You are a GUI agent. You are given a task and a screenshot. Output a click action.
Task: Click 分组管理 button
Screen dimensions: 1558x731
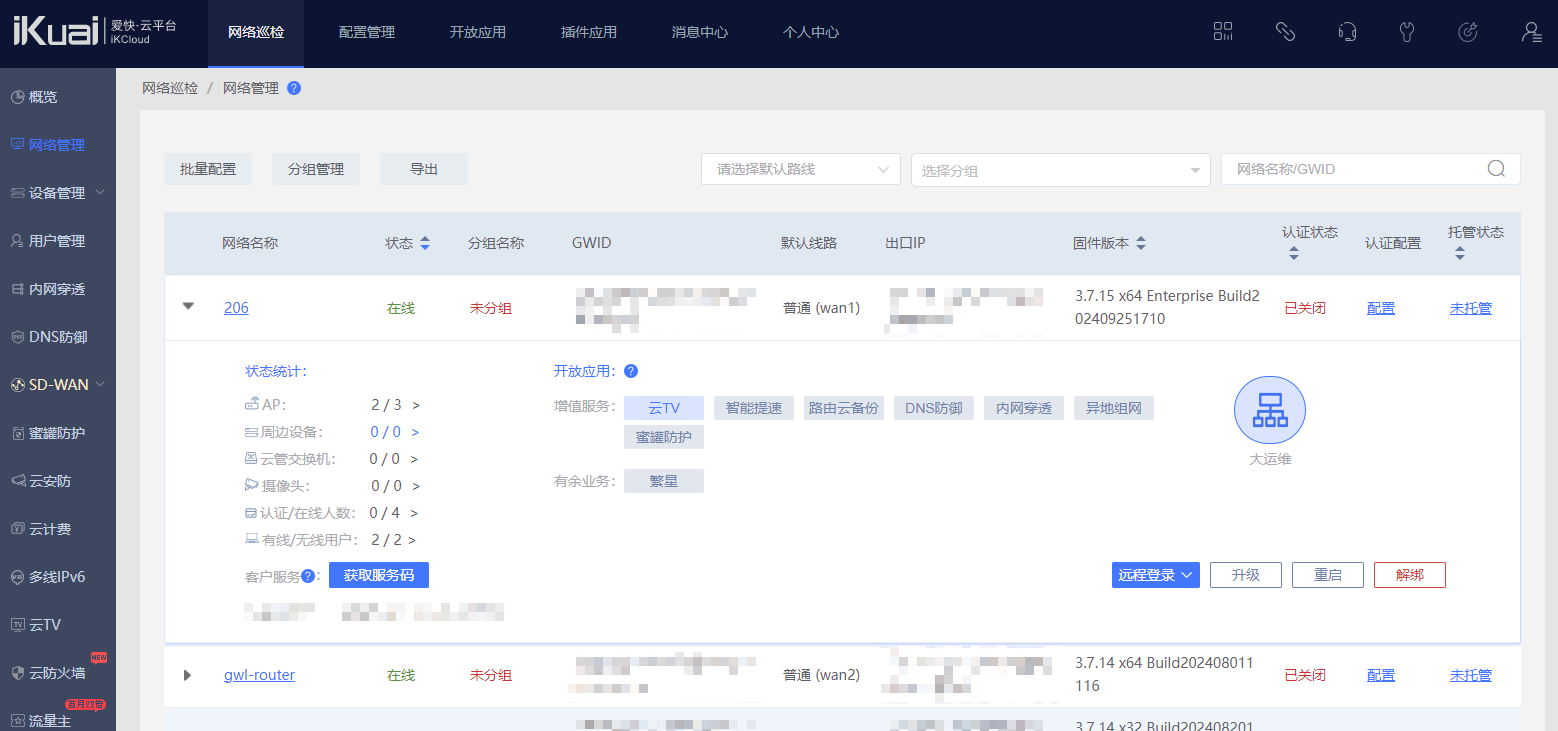click(316, 169)
